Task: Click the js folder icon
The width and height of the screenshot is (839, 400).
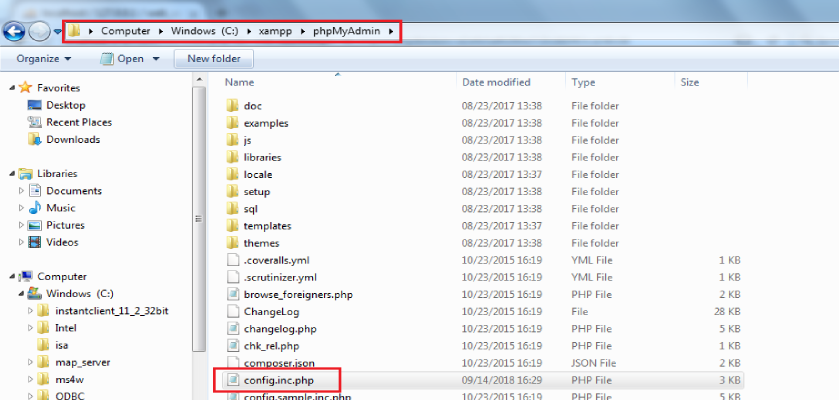Action: coord(232,140)
